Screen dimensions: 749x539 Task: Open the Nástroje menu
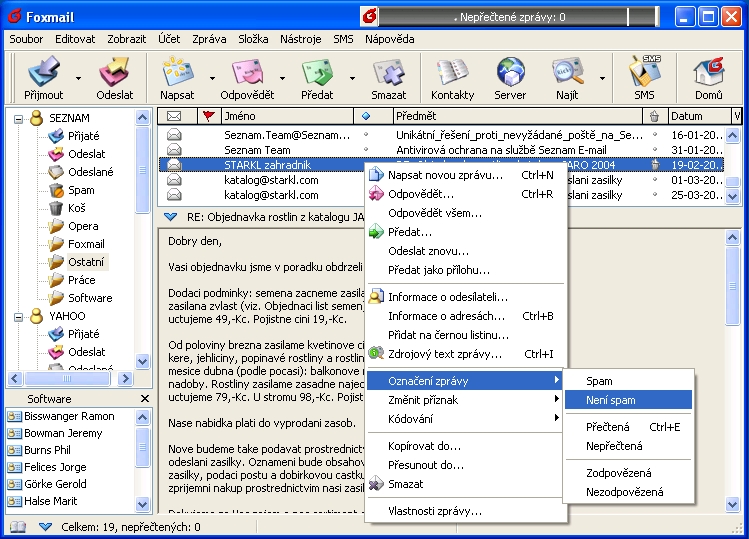(x=300, y=39)
